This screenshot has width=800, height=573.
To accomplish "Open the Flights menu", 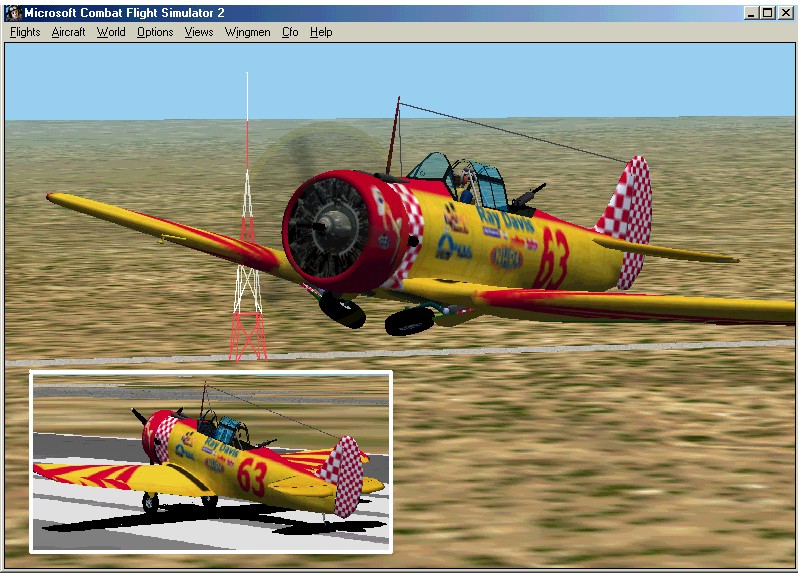I will click(x=25, y=32).
